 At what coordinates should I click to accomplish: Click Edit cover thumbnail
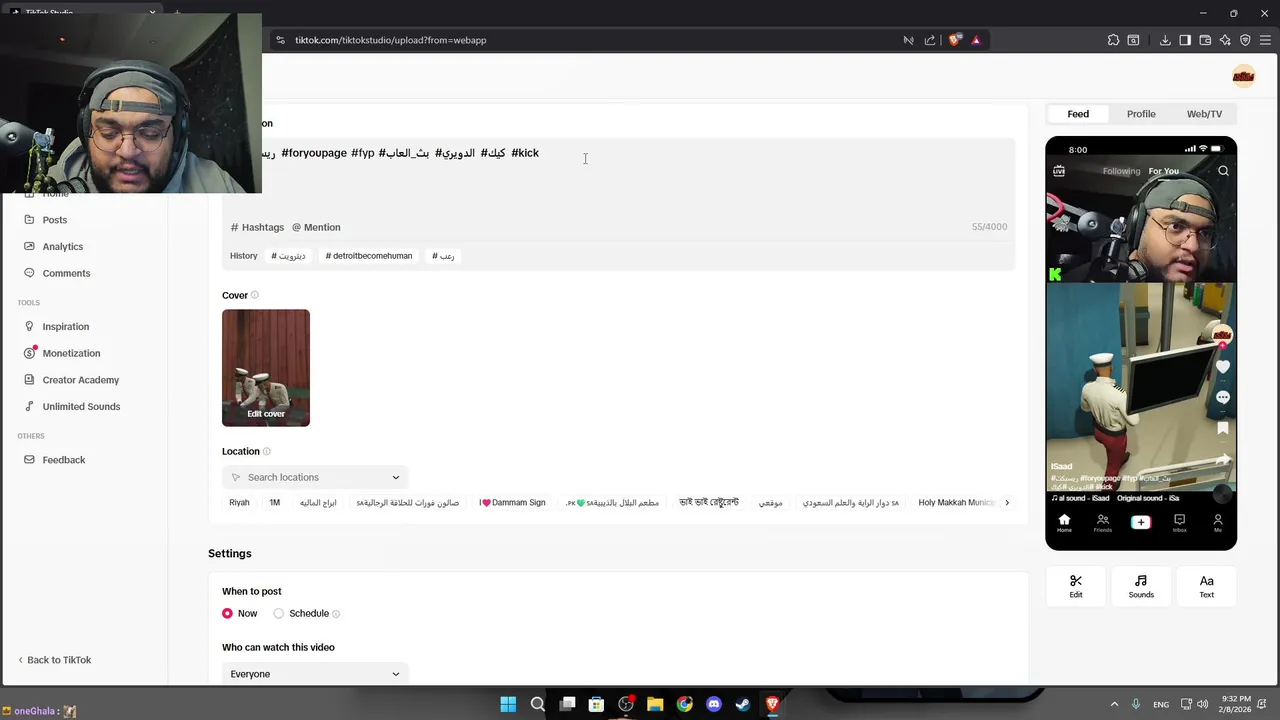266,368
